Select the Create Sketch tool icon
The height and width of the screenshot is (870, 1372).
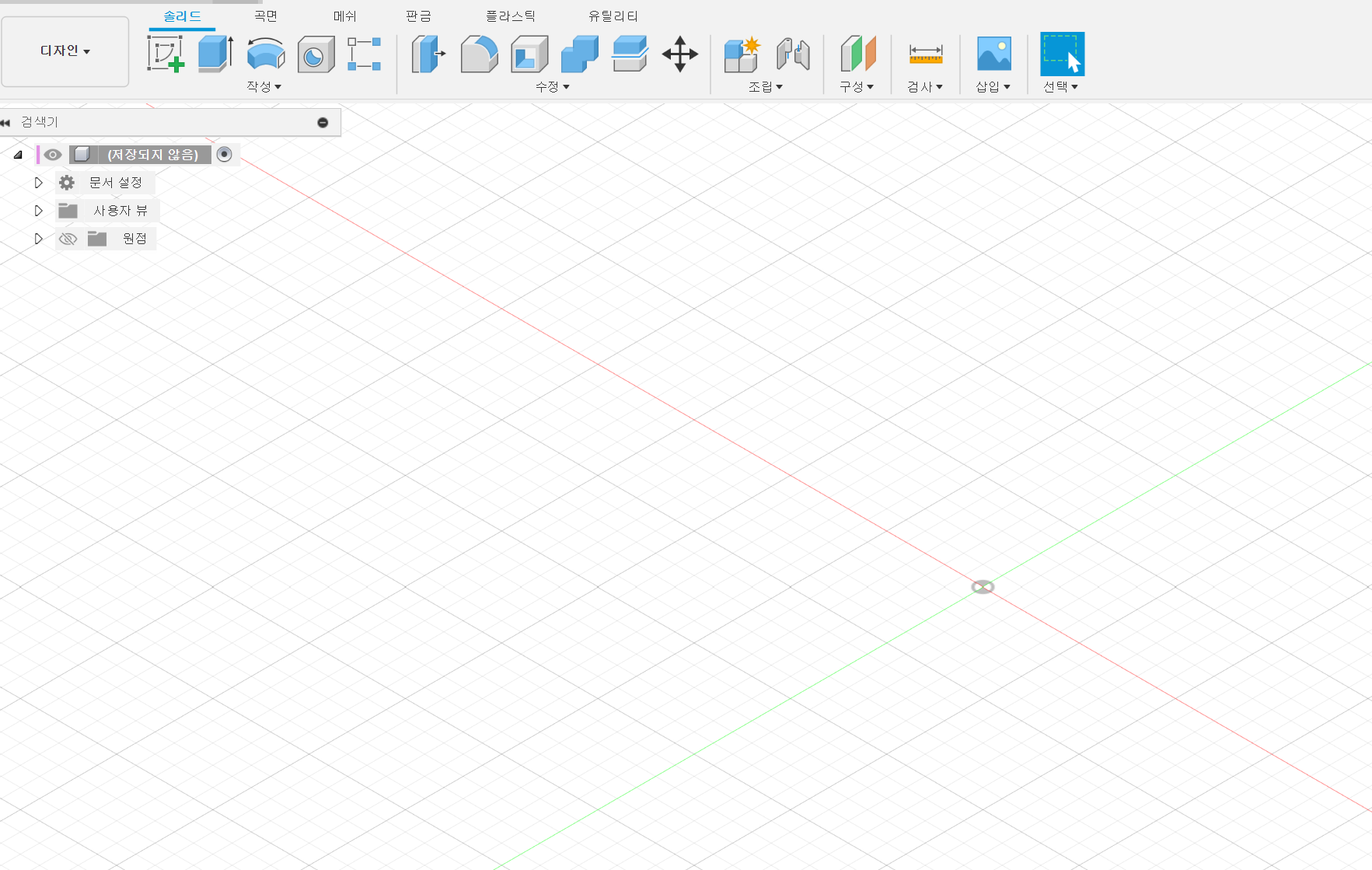[166, 54]
